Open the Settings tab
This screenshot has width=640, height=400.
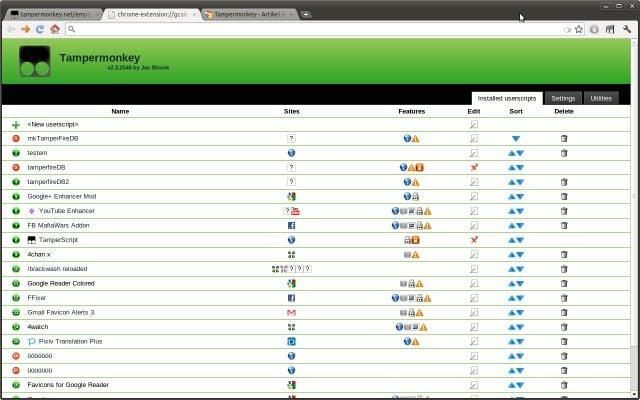tap(563, 98)
